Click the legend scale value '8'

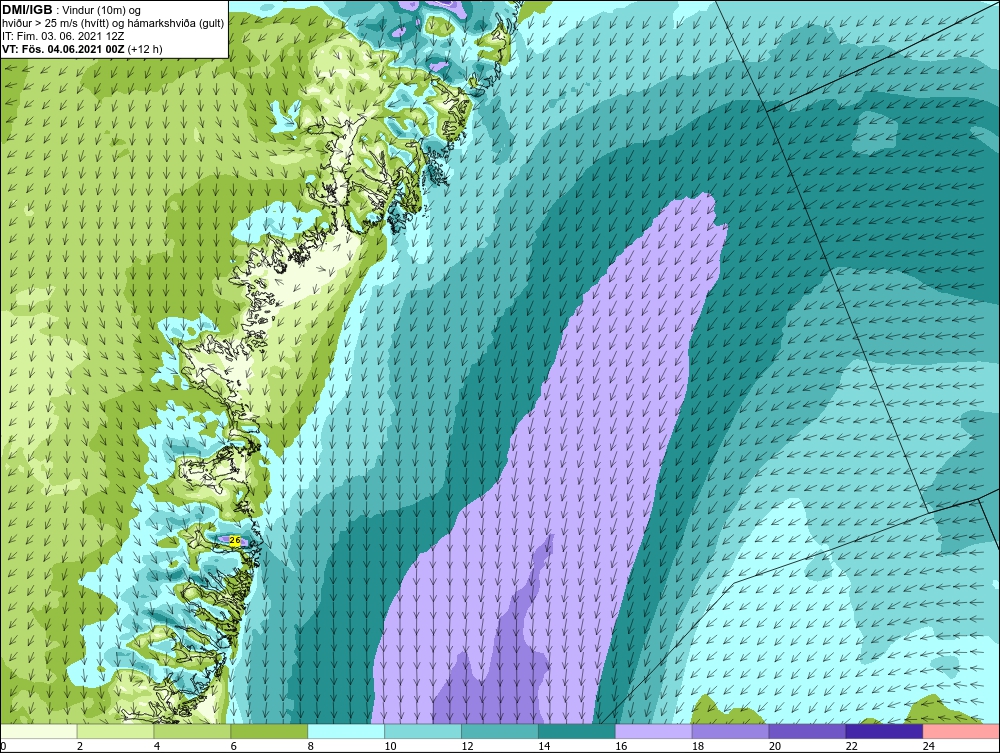pos(311,746)
